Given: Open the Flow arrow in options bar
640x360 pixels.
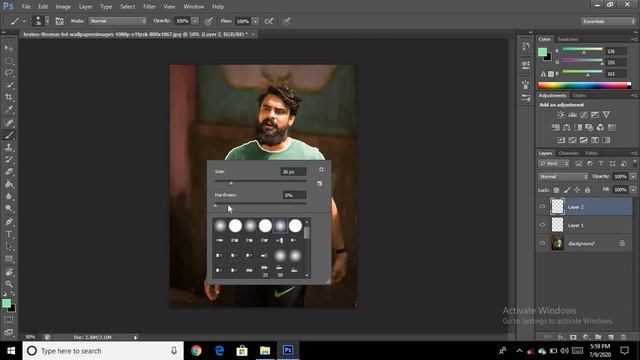Looking at the screenshot, I should click(x=256, y=21).
